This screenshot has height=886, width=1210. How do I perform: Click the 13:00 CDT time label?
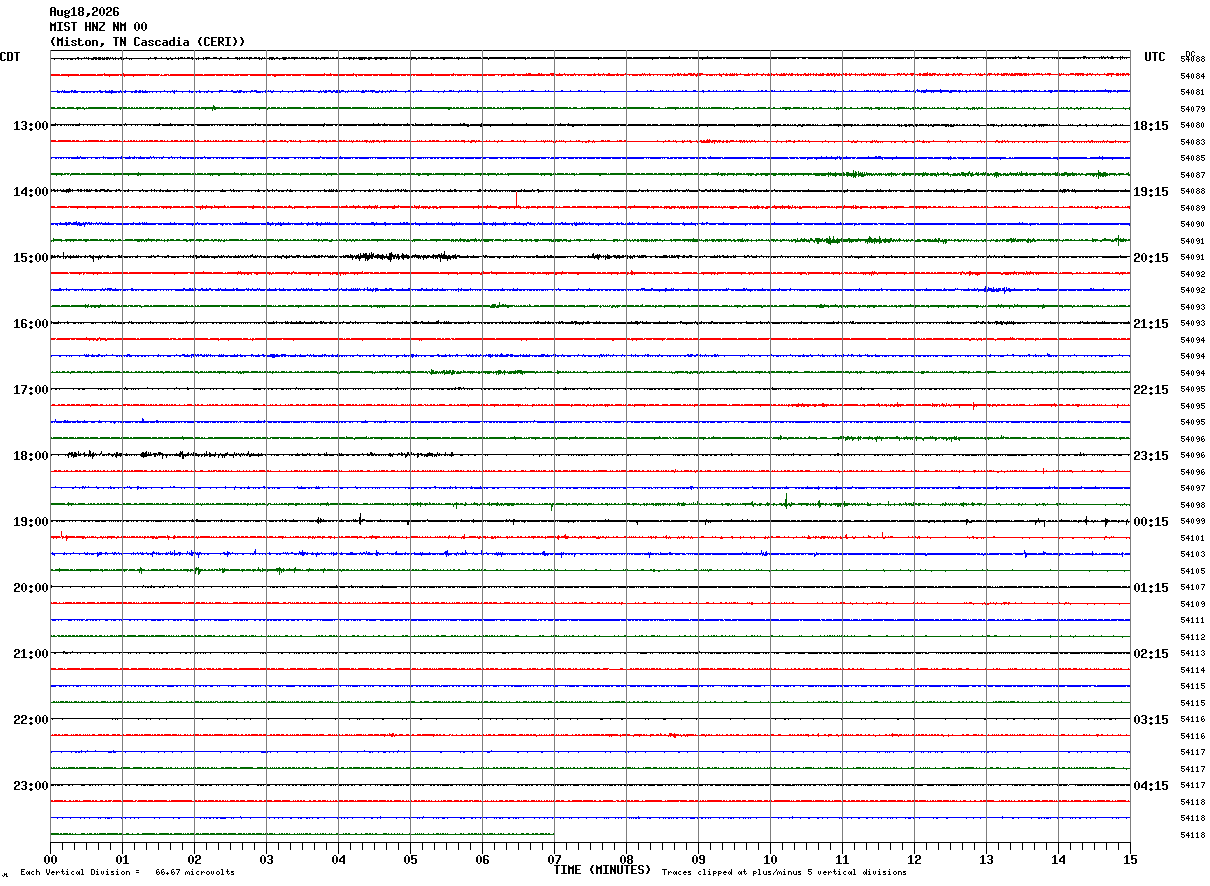30,126
